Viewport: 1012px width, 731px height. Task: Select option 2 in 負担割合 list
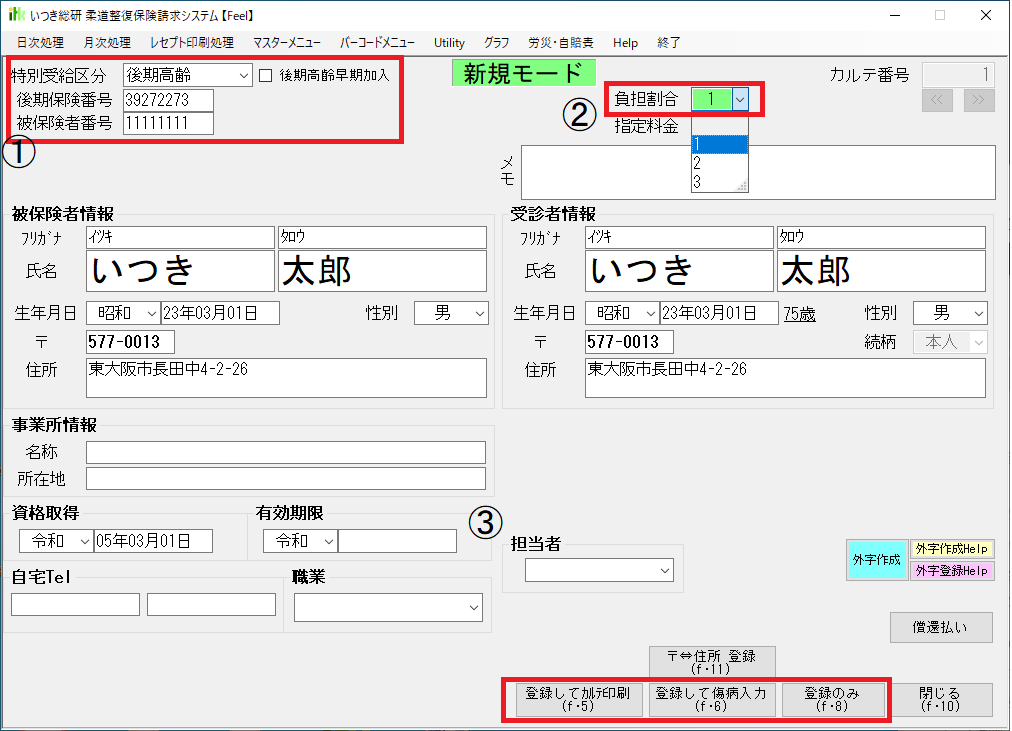(697, 163)
